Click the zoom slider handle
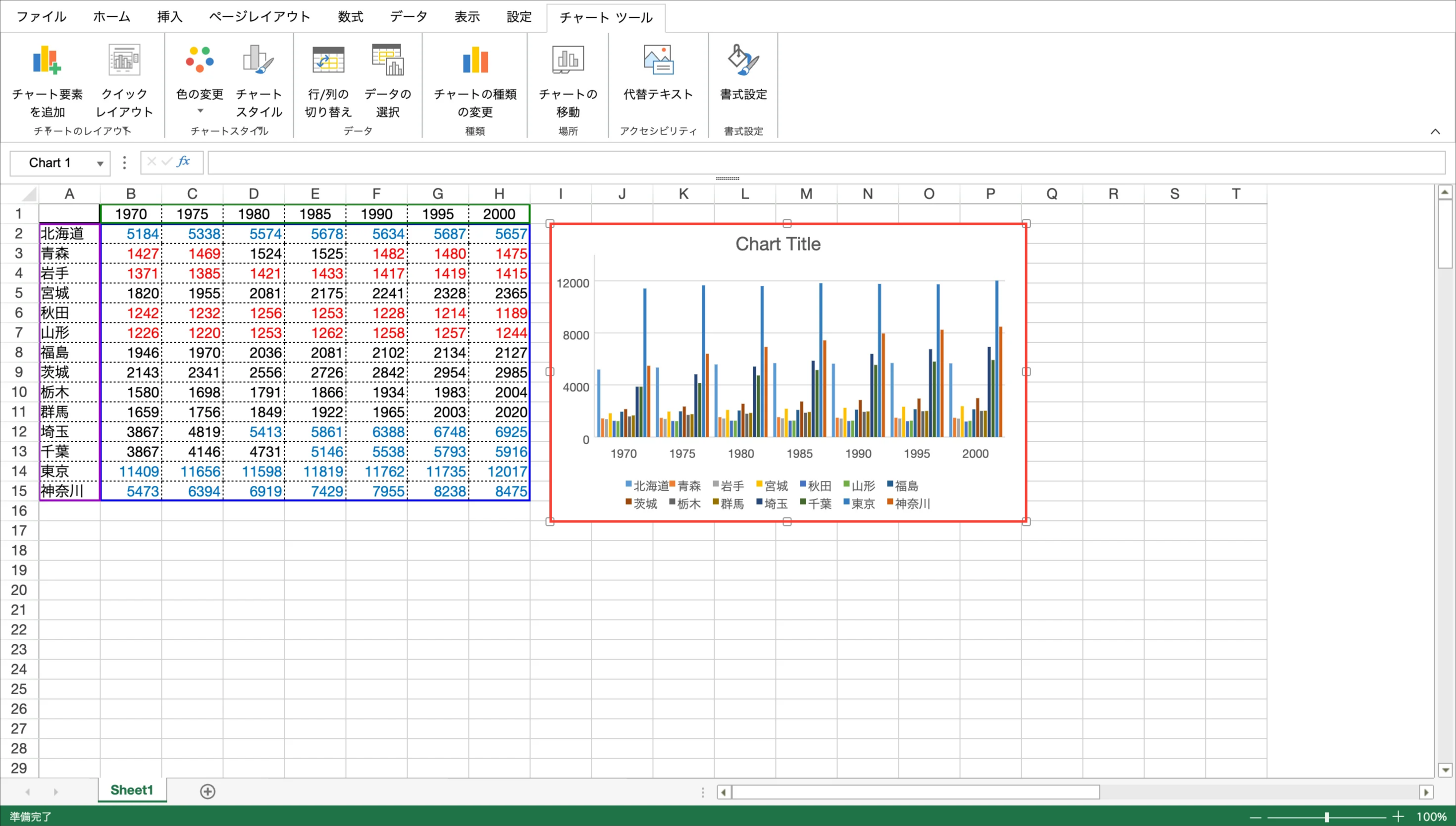Screen dimensions: 1456x826 click(x=1327, y=817)
